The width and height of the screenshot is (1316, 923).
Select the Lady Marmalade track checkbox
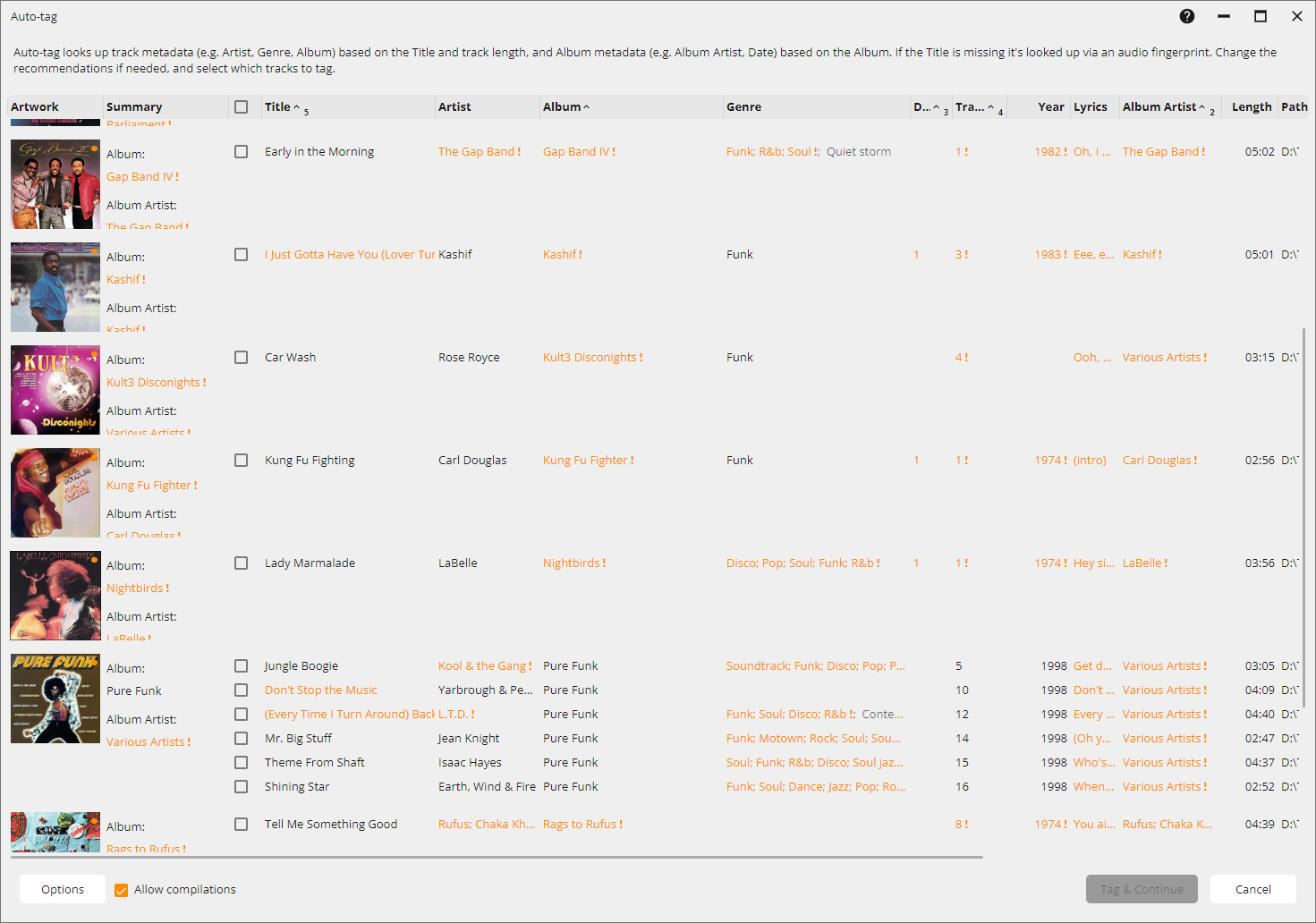coord(241,563)
